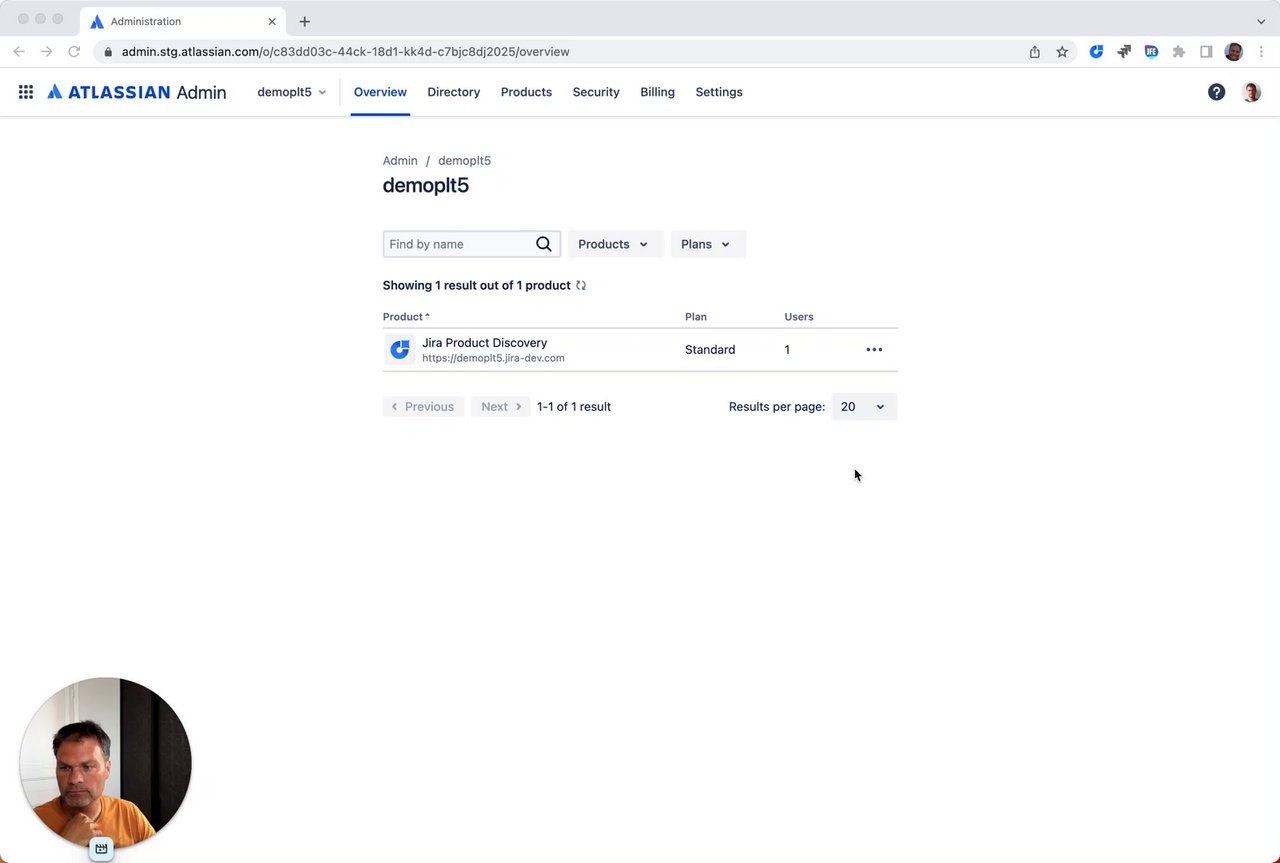
Task: Click the Next page button
Action: tap(501, 407)
